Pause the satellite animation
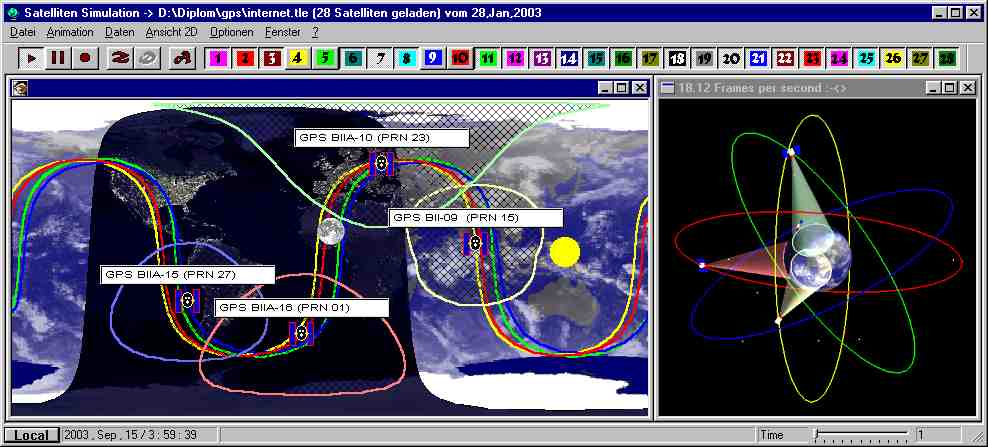Viewport: 988px width, 447px height. pyautogui.click(x=58, y=58)
